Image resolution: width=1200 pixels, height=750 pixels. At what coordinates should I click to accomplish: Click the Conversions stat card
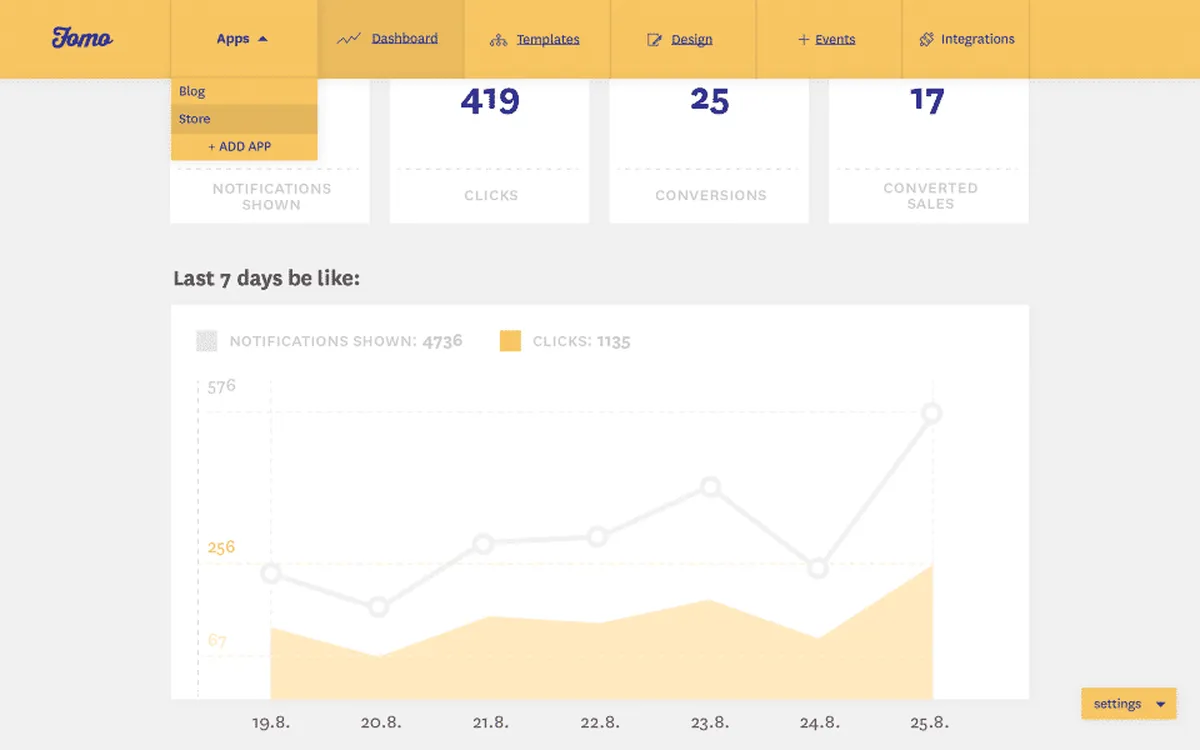click(709, 150)
